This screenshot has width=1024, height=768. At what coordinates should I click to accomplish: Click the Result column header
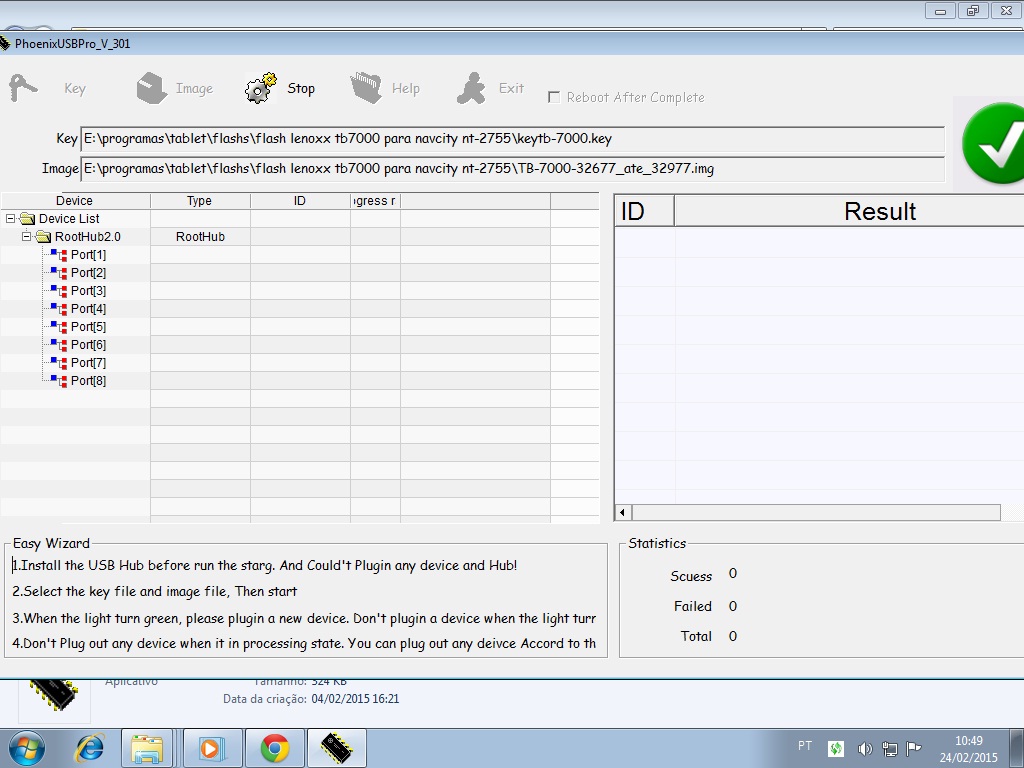point(849,211)
